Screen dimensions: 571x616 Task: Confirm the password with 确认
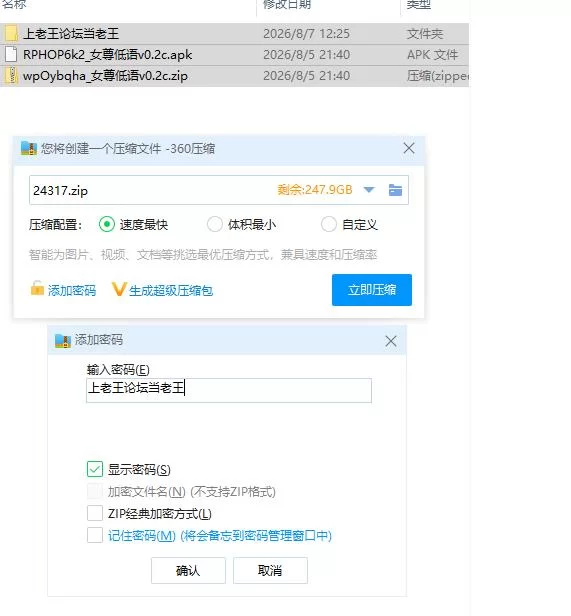click(x=188, y=570)
